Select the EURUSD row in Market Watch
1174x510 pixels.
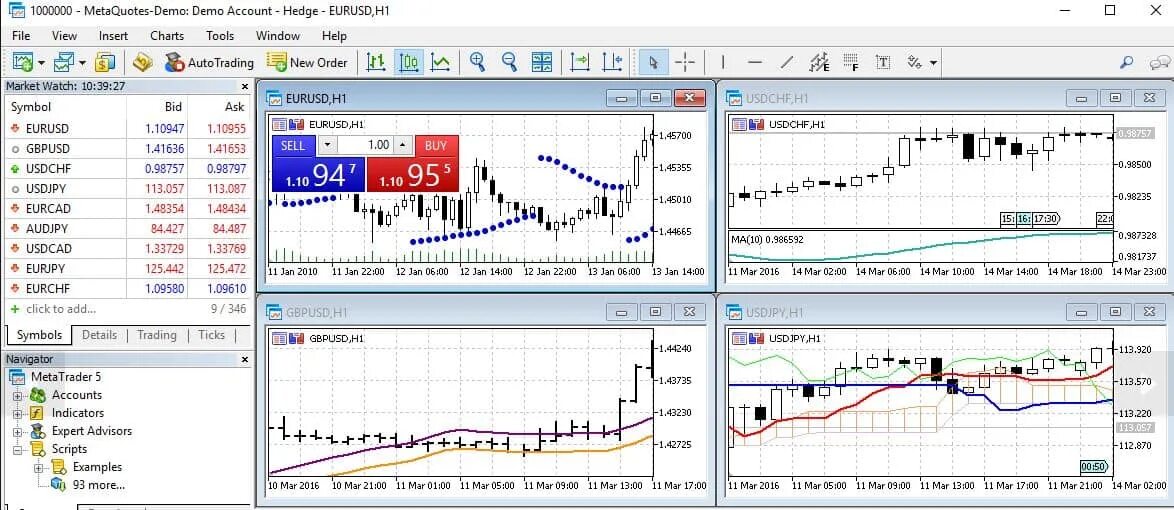click(128, 128)
